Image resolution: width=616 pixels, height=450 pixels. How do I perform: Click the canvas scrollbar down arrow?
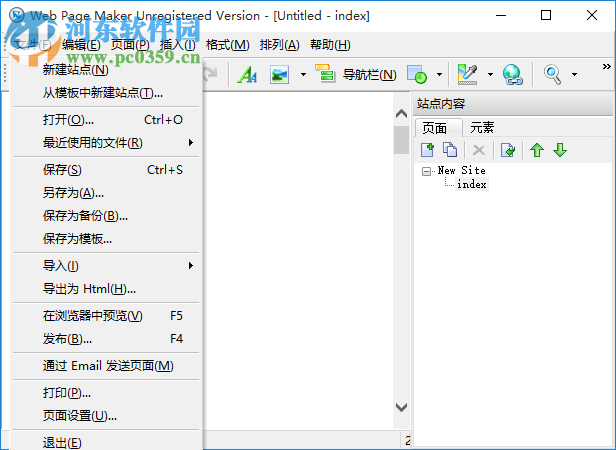tap(401, 407)
